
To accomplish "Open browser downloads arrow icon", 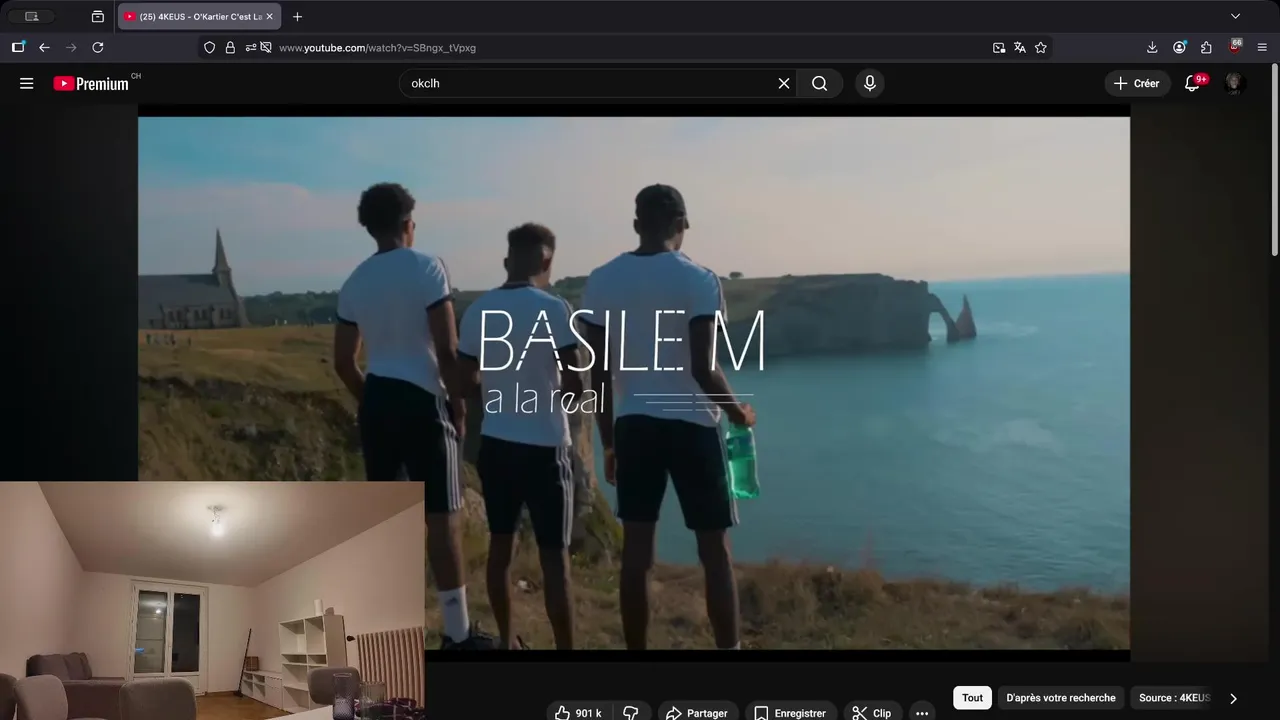I will (x=1152, y=47).
